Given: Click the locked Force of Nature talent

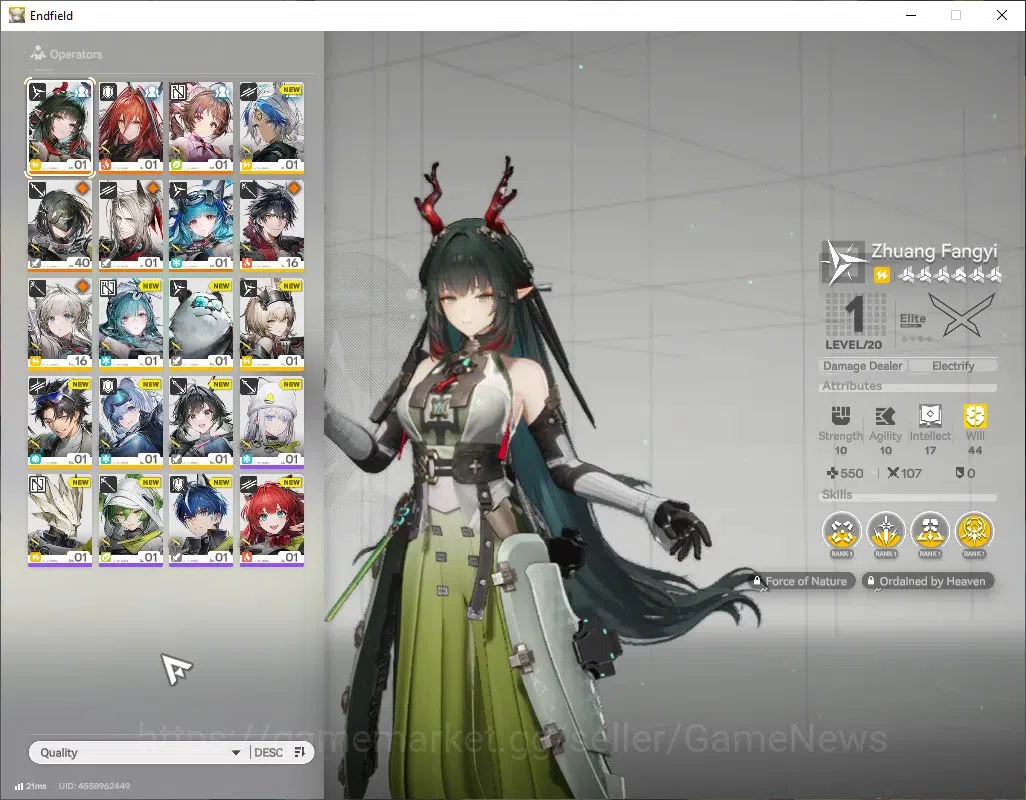Looking at the screenshot, I should click(x=802, y=581).
